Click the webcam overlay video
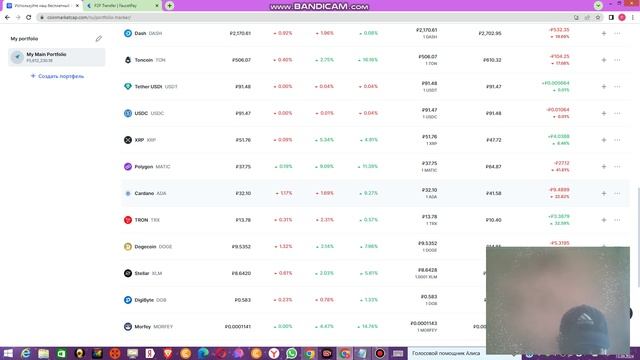This screenshot has width=640, height=360. 558,300
